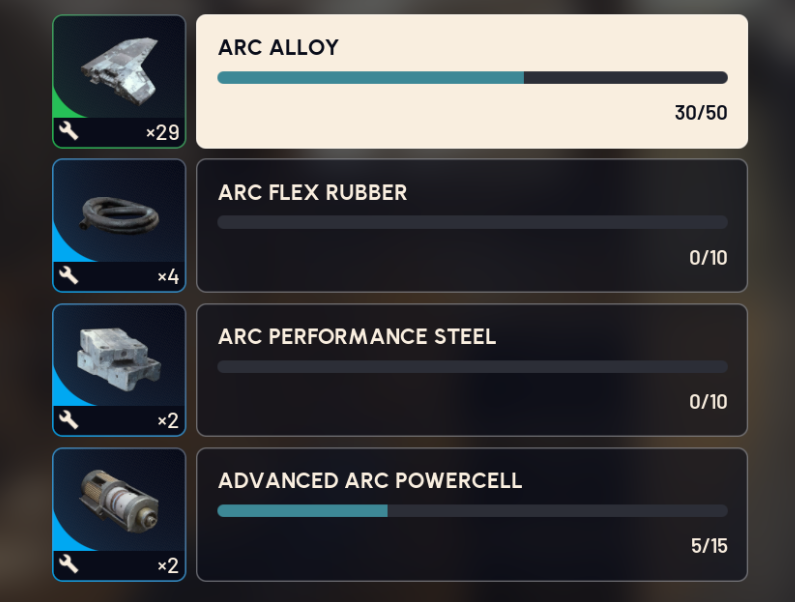Click the empty ARC Flex Rubber progress bar
Viewport: 795px width, 602px height.
[471, 222]
